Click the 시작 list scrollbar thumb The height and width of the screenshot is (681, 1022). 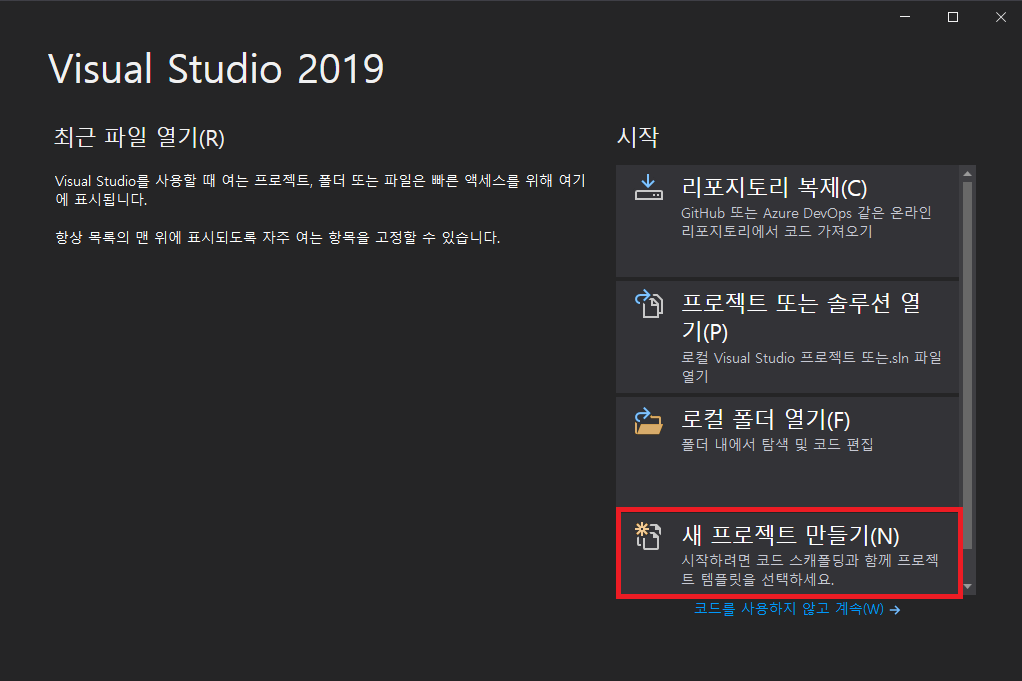(x=967, y=365)
